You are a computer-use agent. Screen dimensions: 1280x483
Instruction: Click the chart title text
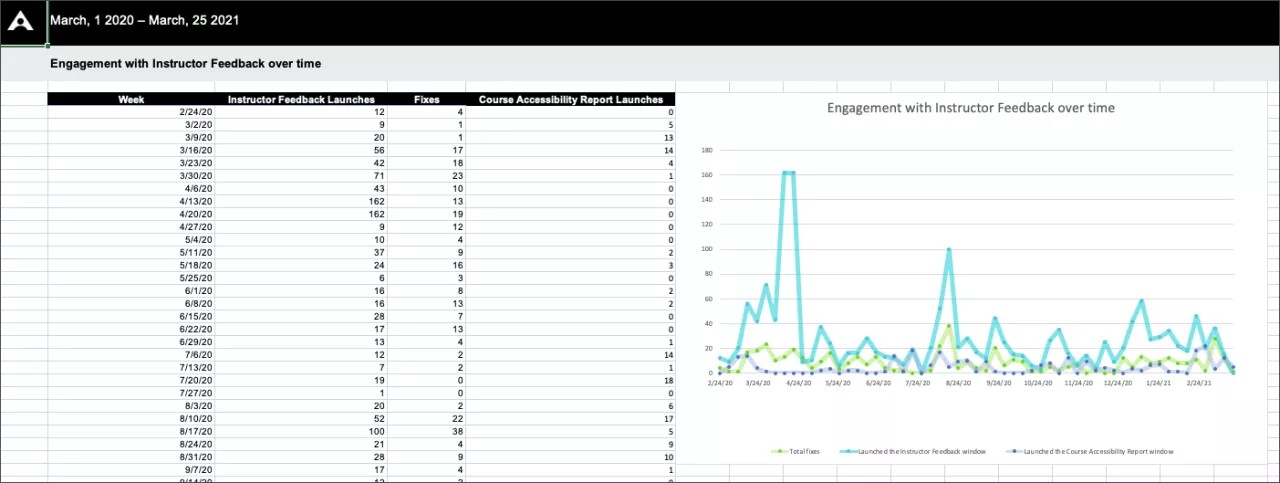click(x=970, y=108)
